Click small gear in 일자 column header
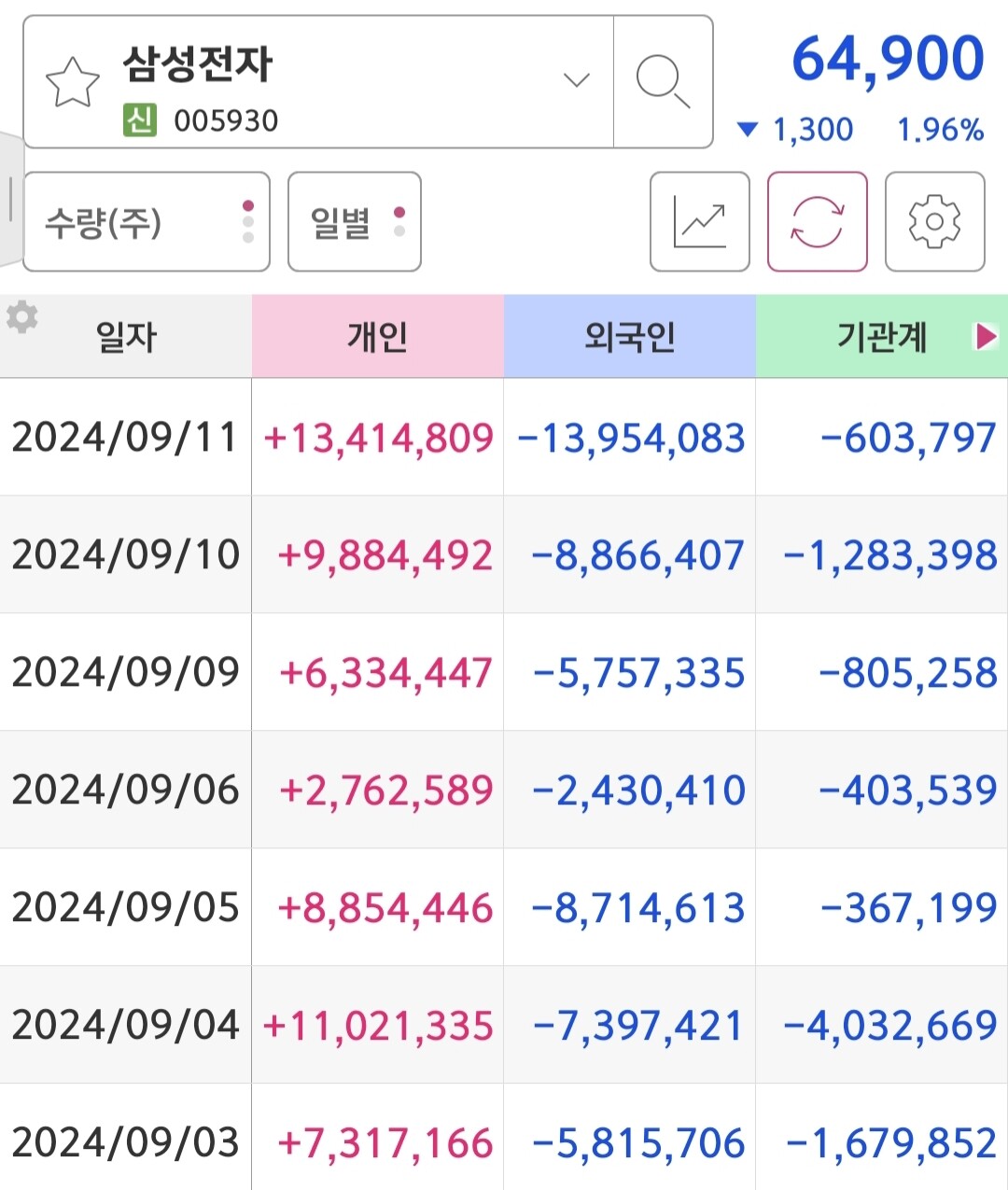Screen dimensions: 1008x1190 pos(22,317)
